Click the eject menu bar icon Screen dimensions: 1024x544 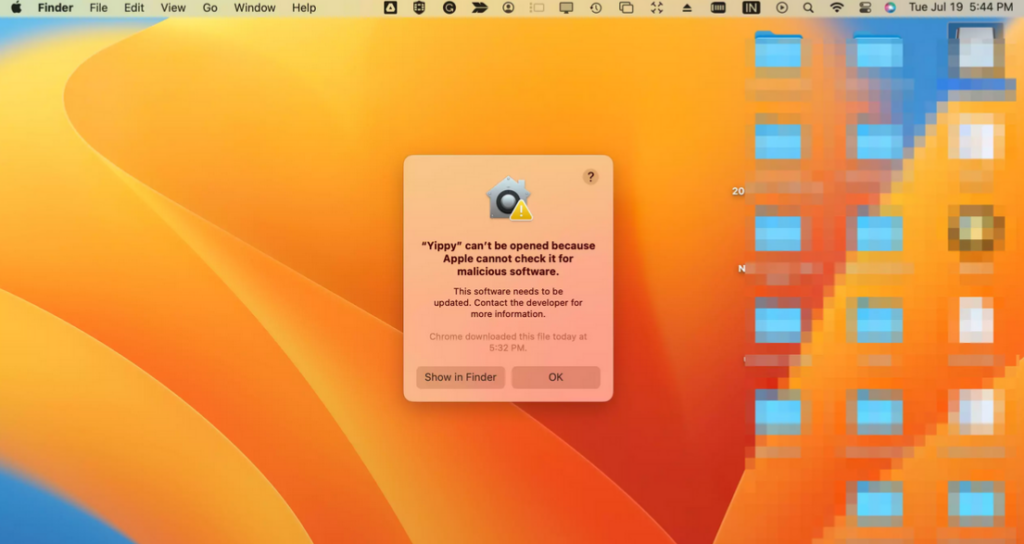pyautogui.click(x=687, y=8)
